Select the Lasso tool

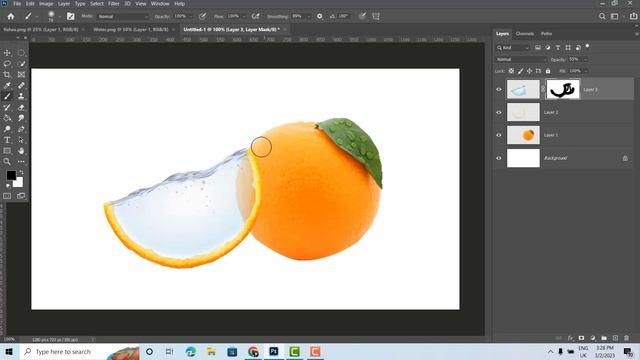point(7,64)
